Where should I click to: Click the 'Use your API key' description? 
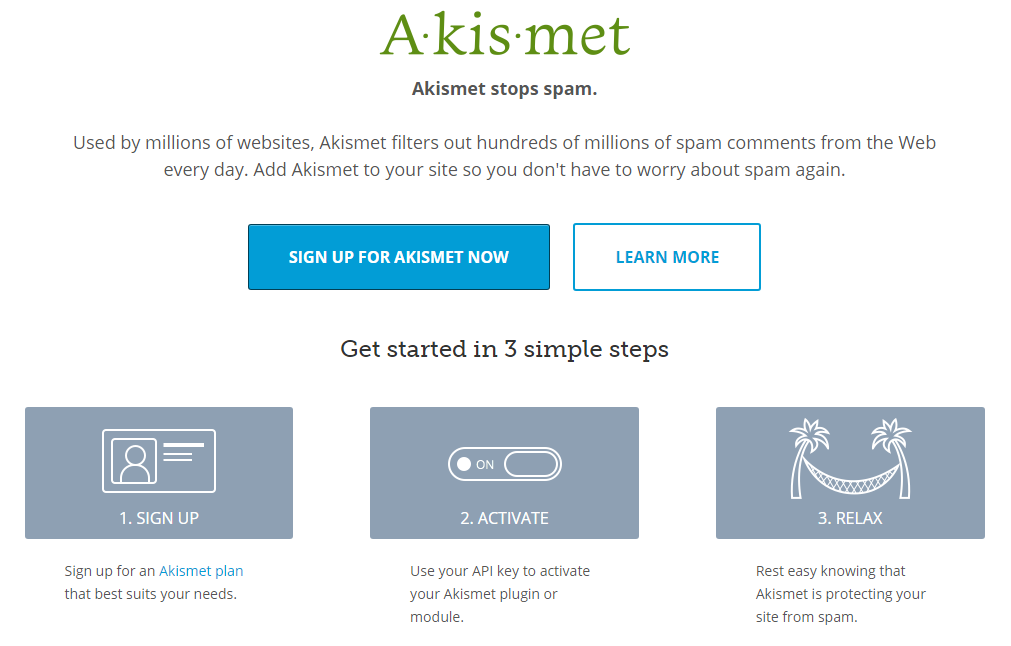500,594
